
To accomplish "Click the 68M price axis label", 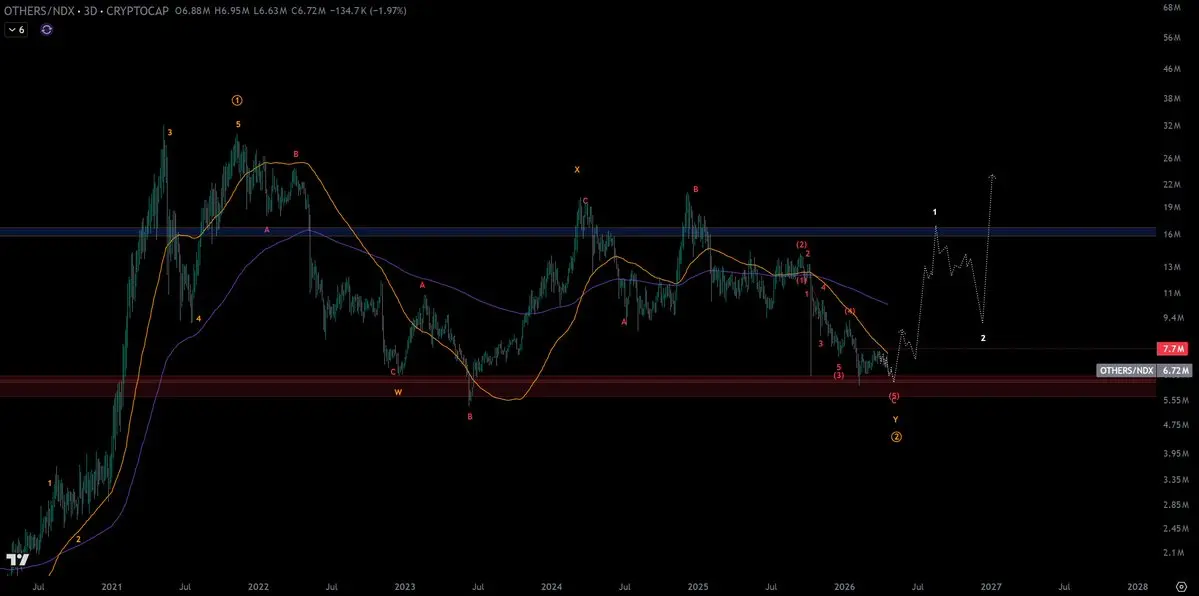I will [x=1174, y=7].
